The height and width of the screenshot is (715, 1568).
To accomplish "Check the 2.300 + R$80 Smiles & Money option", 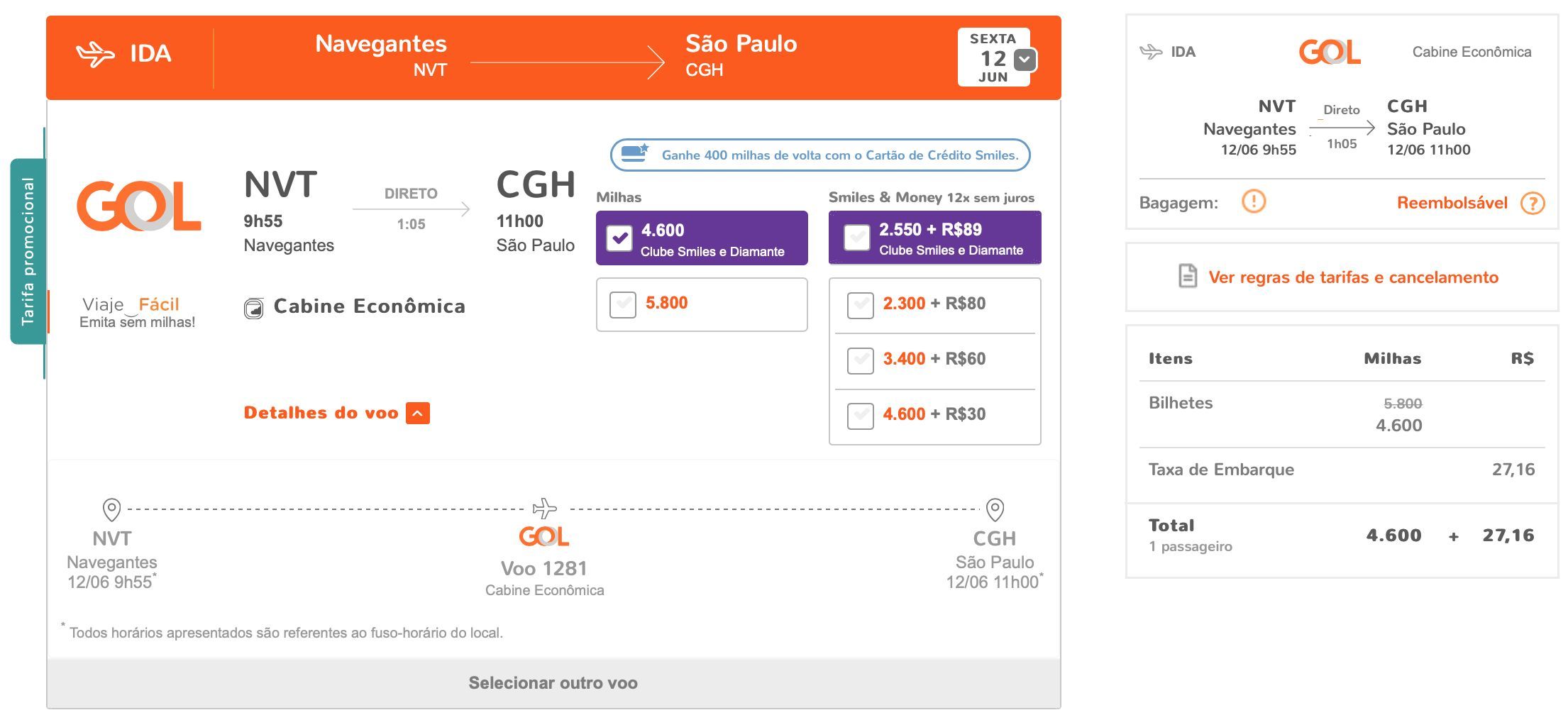I will 860,305.
